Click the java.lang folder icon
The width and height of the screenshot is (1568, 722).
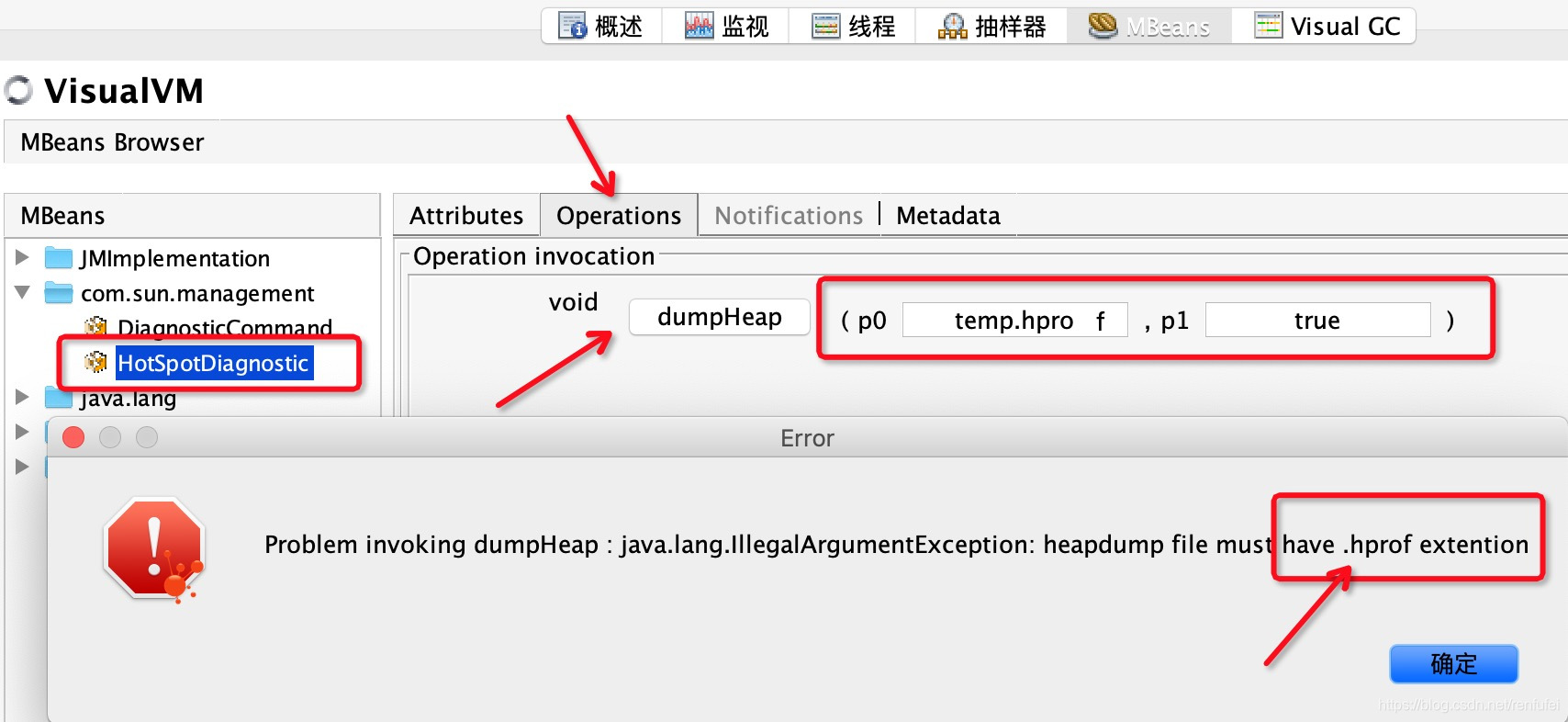[59, 398]
